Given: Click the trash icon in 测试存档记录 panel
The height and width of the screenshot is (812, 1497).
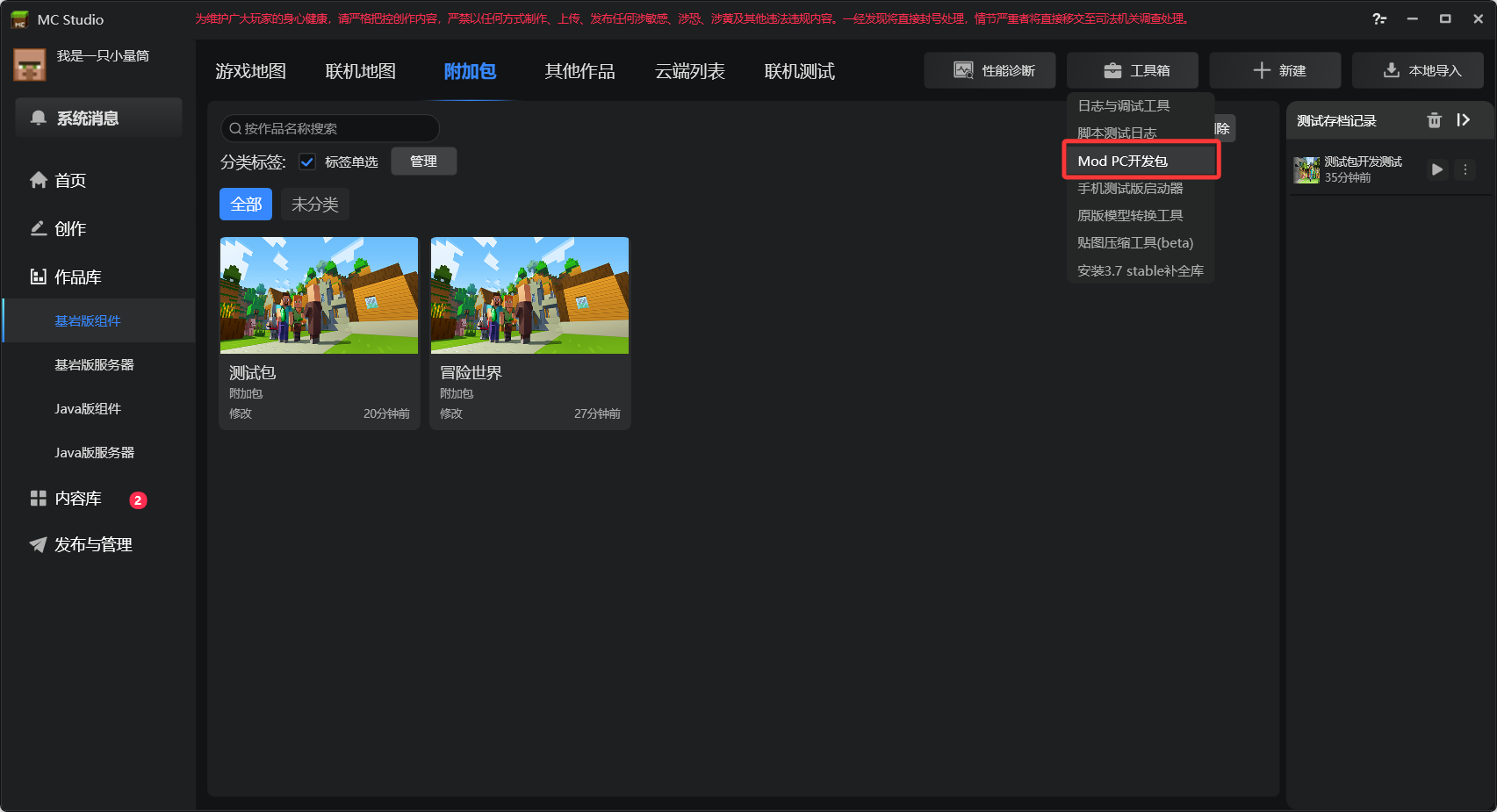Looking at the screenshot, I should (x=1434, y=120).
